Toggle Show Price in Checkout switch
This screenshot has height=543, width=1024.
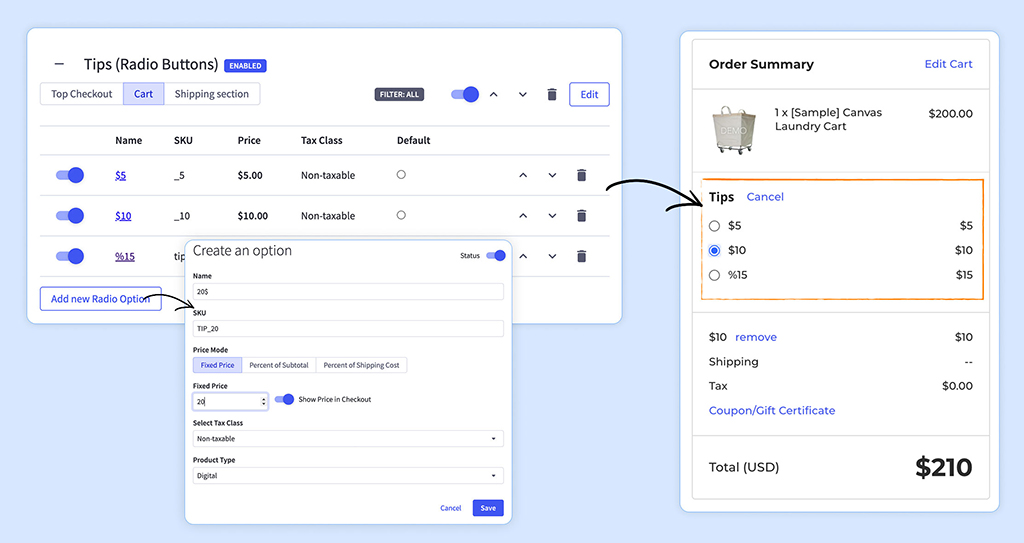285,399
